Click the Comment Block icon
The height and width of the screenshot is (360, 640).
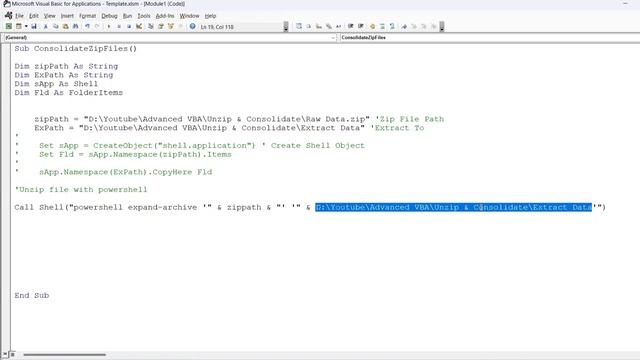point(382,27)
